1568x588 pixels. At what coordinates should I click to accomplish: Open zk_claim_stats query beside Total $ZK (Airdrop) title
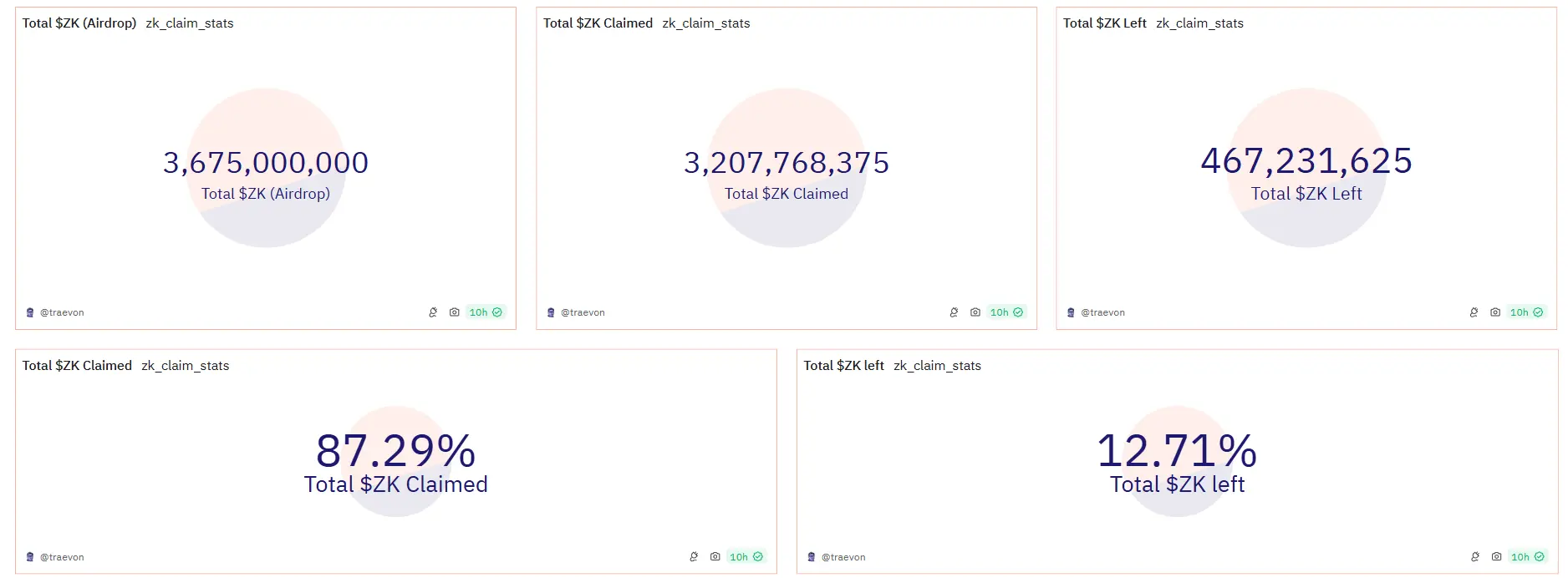[x=190, y=23]
